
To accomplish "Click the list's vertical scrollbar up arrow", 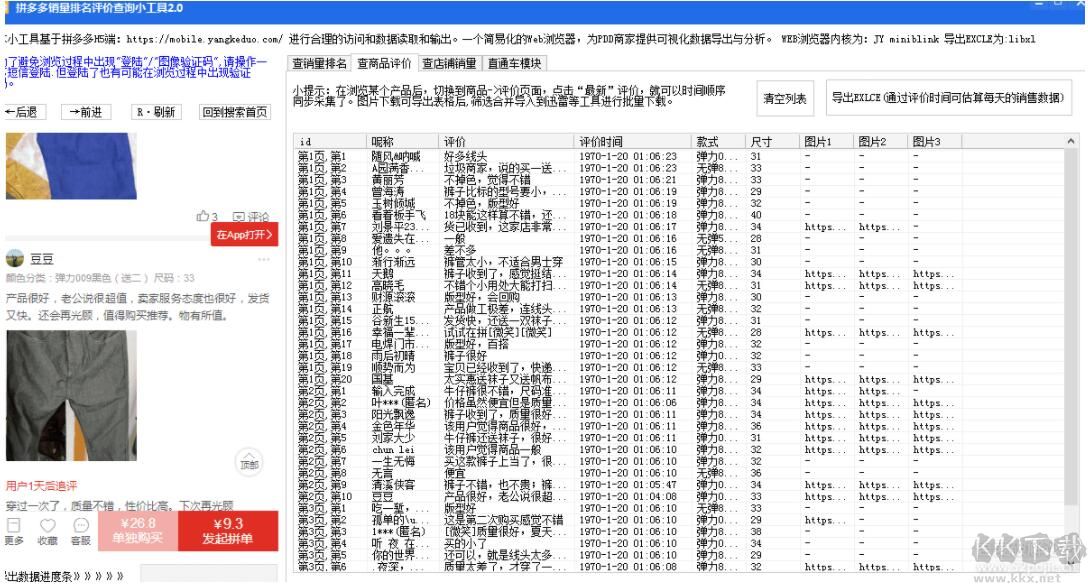I will [x=1072, y=142].
